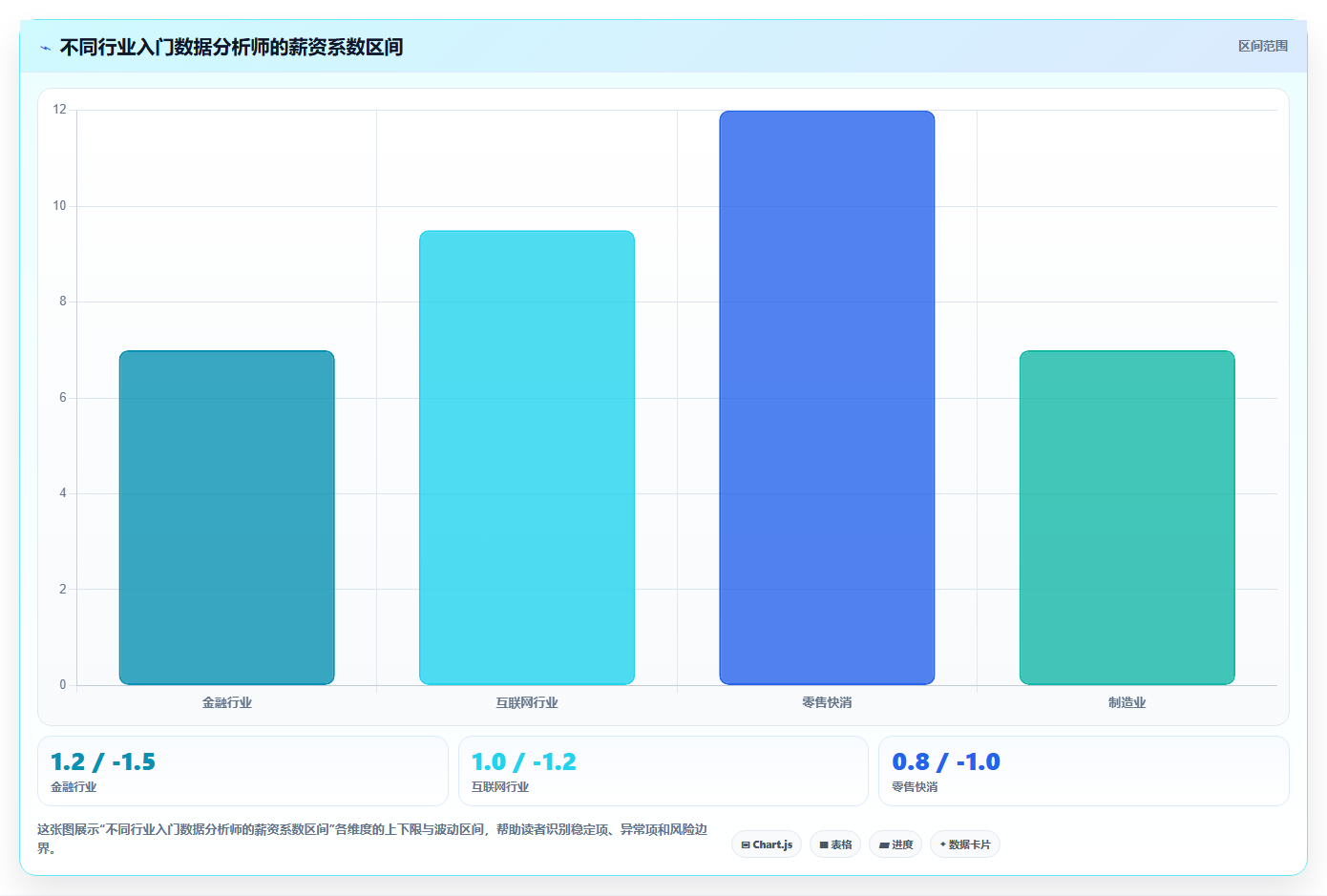Open the 1.0 / -1.2 互联网行业 card
Image resolution: width=1327 pixels, height=896 pixels.
663,771
